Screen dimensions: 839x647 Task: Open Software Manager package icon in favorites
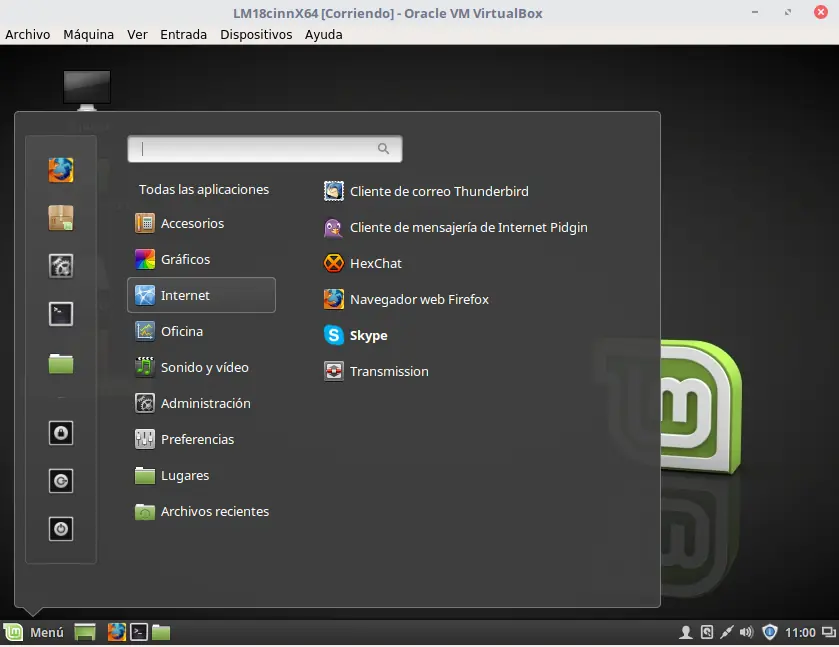[x=61, y=218]
